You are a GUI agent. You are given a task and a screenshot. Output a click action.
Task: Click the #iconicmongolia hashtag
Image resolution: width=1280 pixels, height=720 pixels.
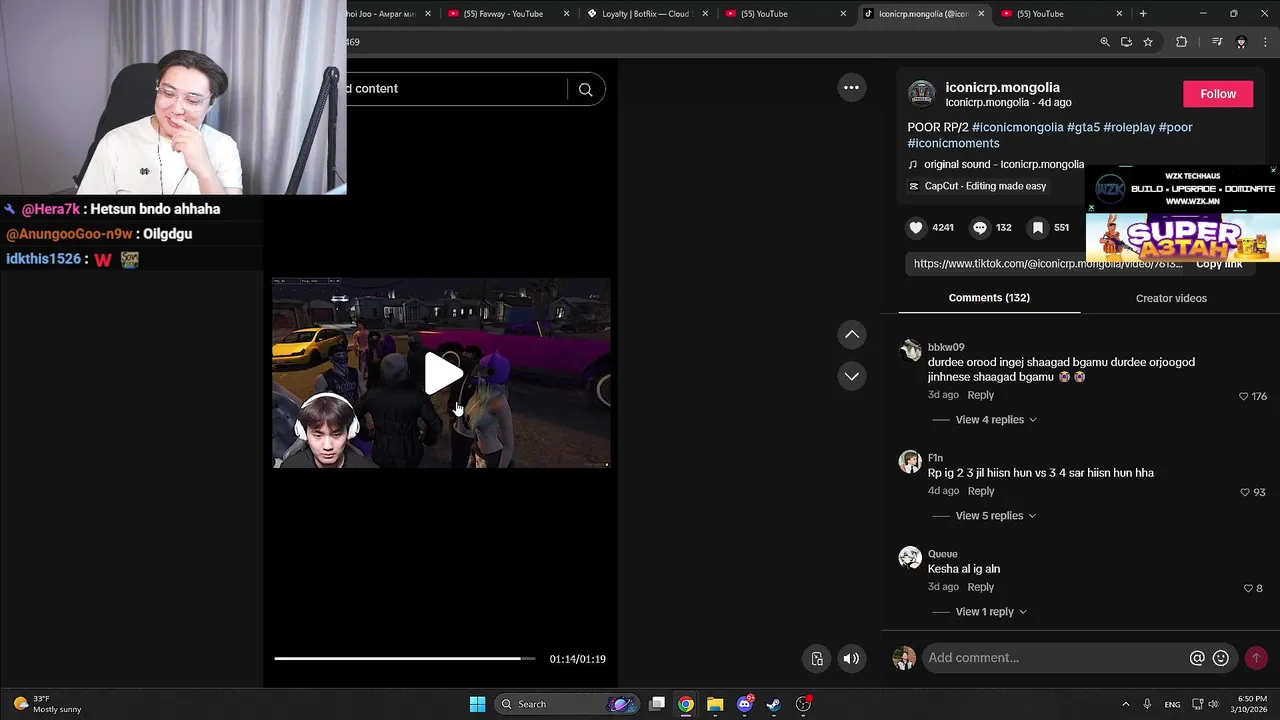point(1017,127)
